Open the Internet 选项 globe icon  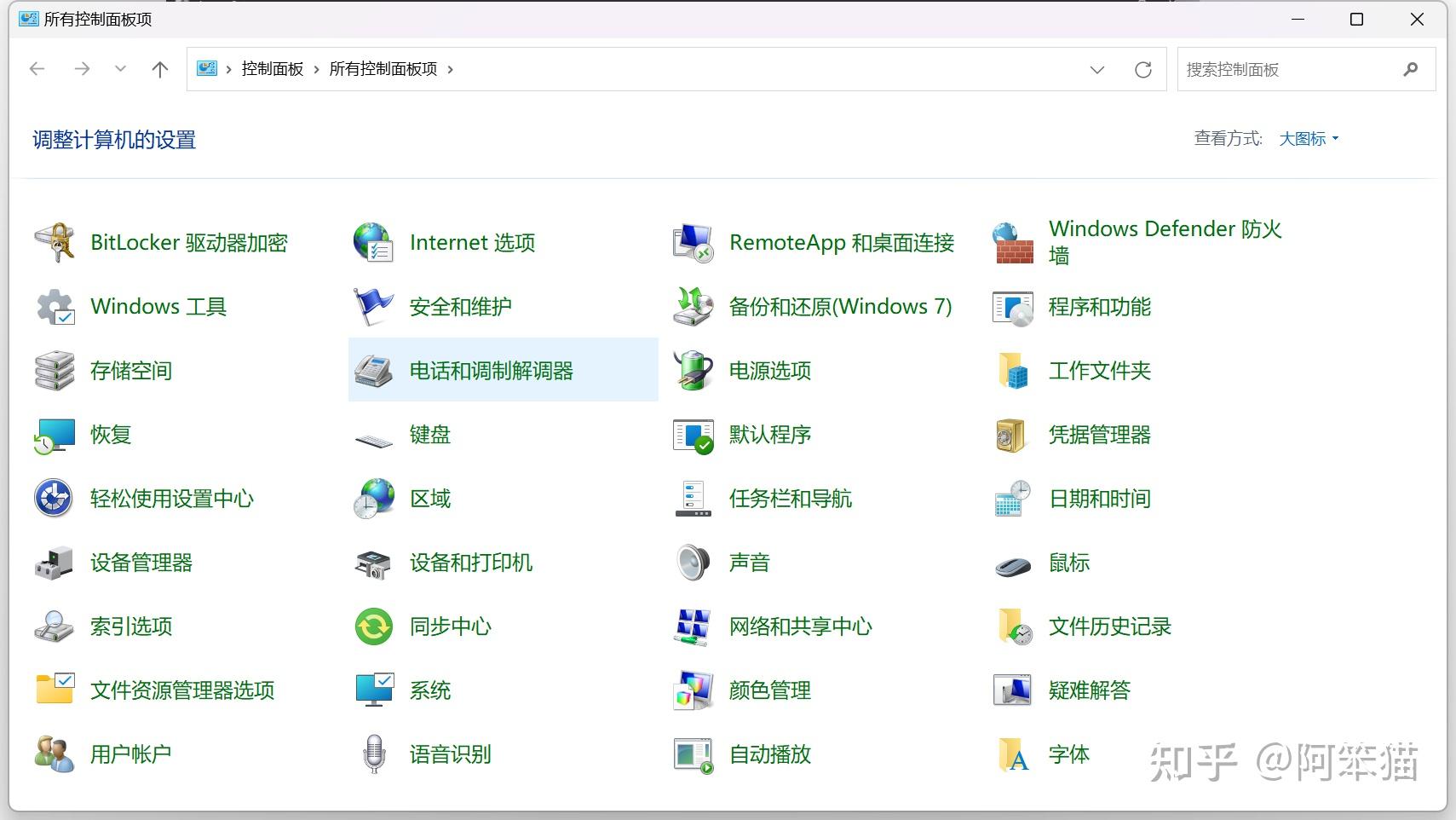[373, 243]
